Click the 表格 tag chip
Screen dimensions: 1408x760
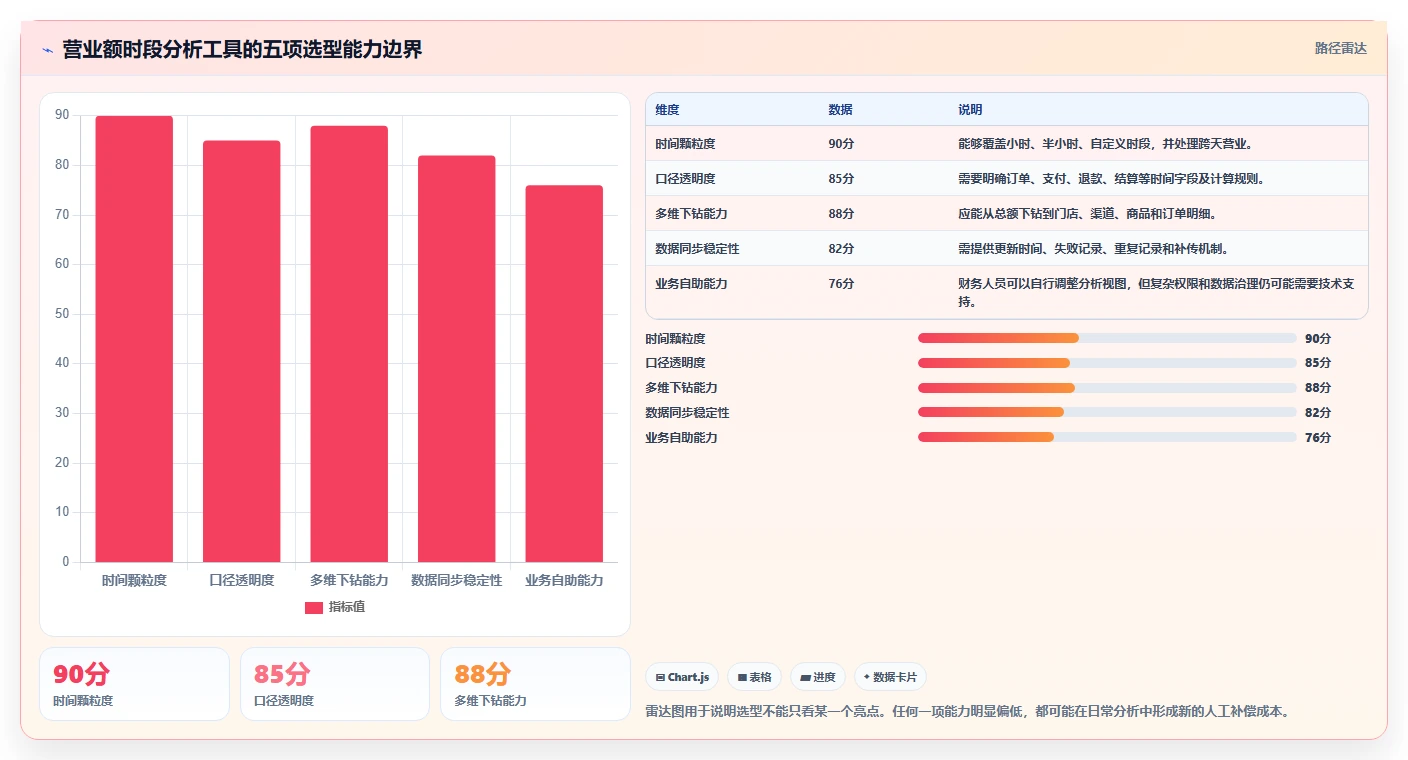pos(755,677)
